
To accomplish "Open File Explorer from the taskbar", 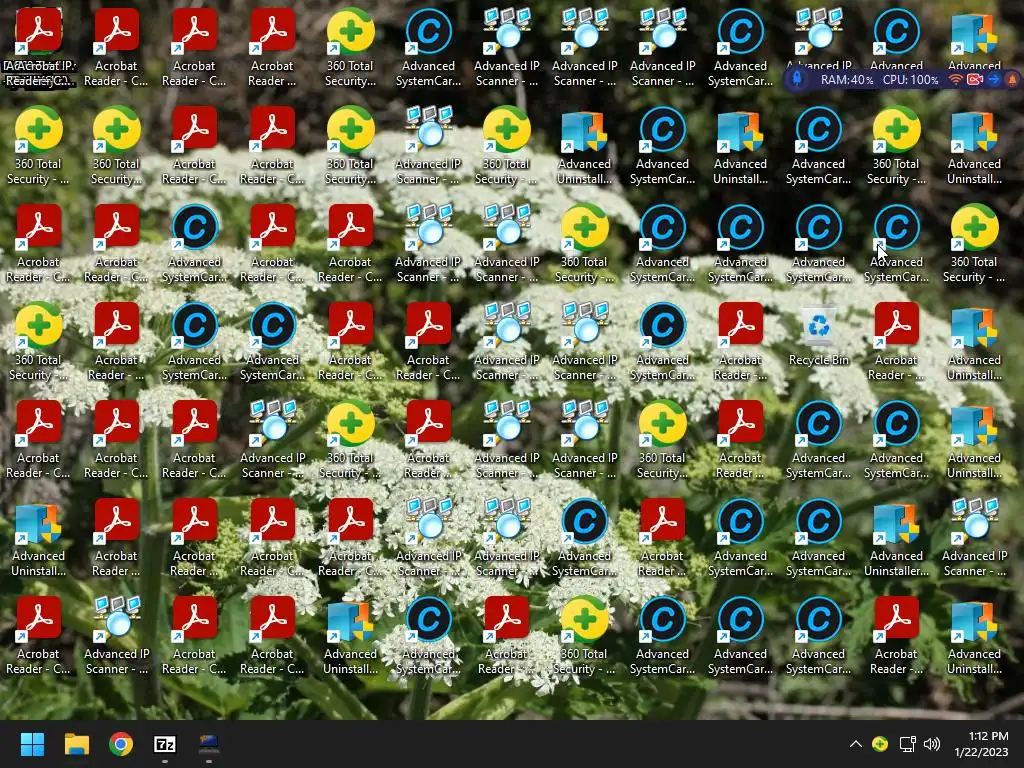I will [x=76, y=744].
